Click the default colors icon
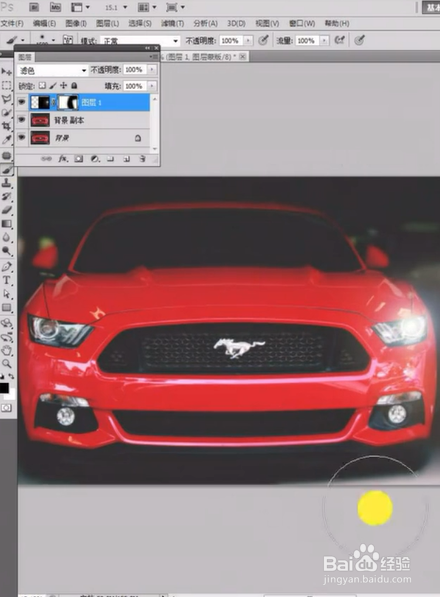The height and width of the screenshot is (597, 440). click(2, 376)
